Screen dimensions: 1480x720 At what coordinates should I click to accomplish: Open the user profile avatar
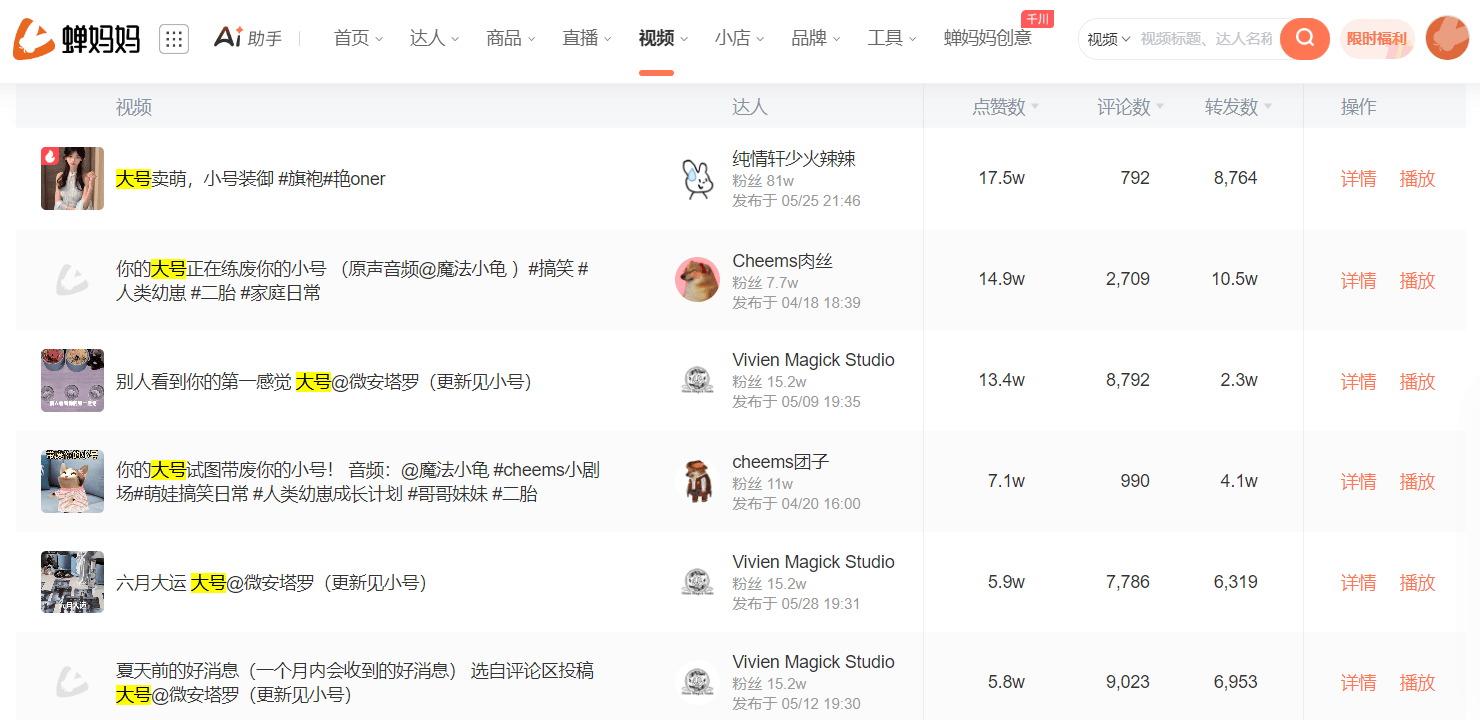[1446, 39]
